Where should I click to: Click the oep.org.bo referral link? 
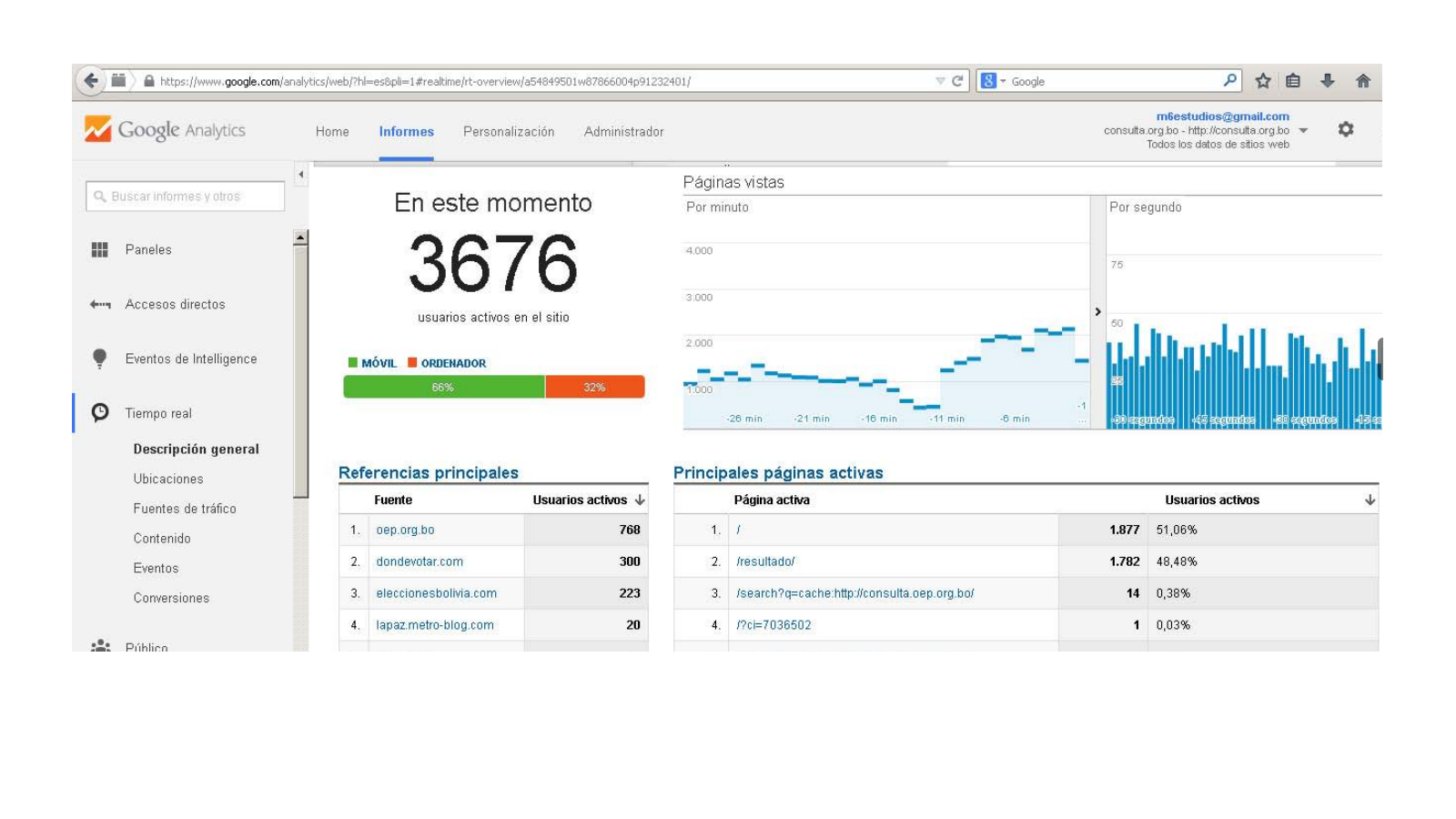click(405, 530)
